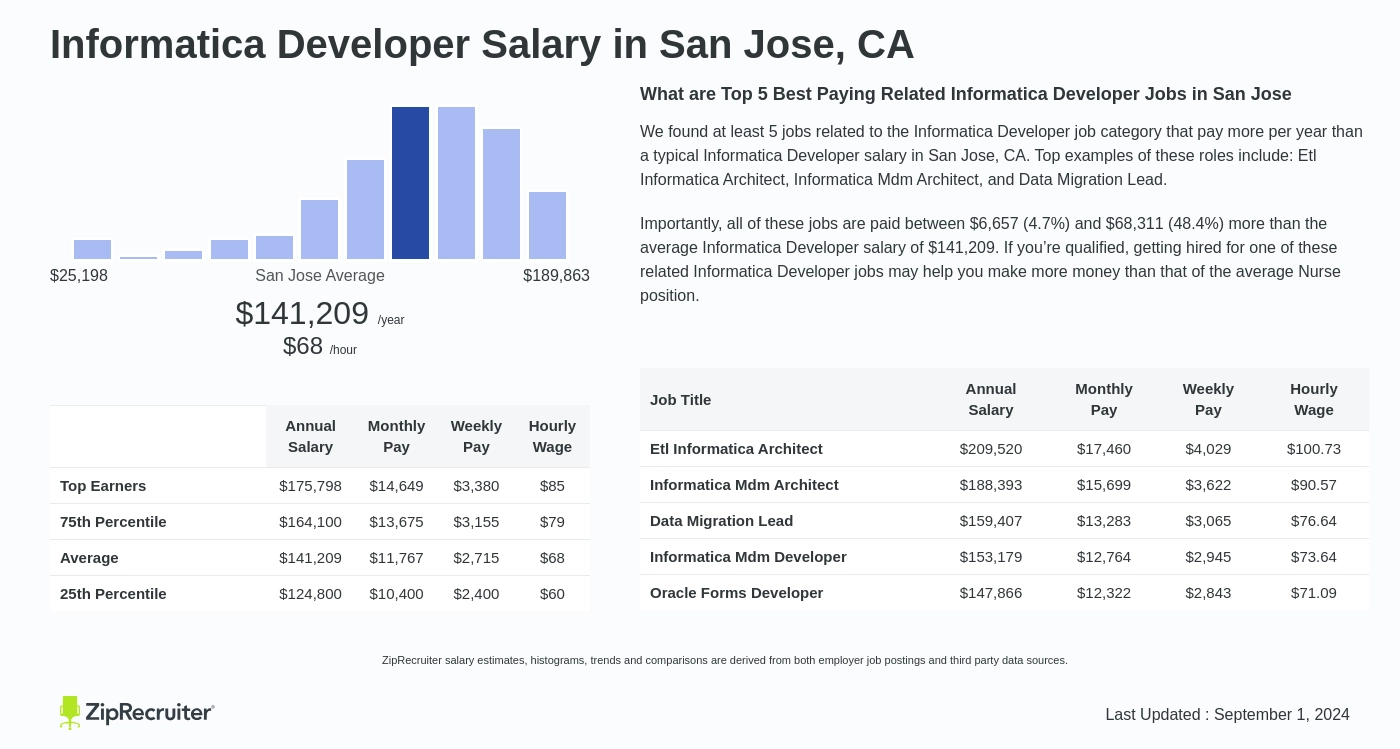The image size is (1400, 749).
Task: Click the Last Updated September 1, 2024 text
Action: tap(1227, 714)
